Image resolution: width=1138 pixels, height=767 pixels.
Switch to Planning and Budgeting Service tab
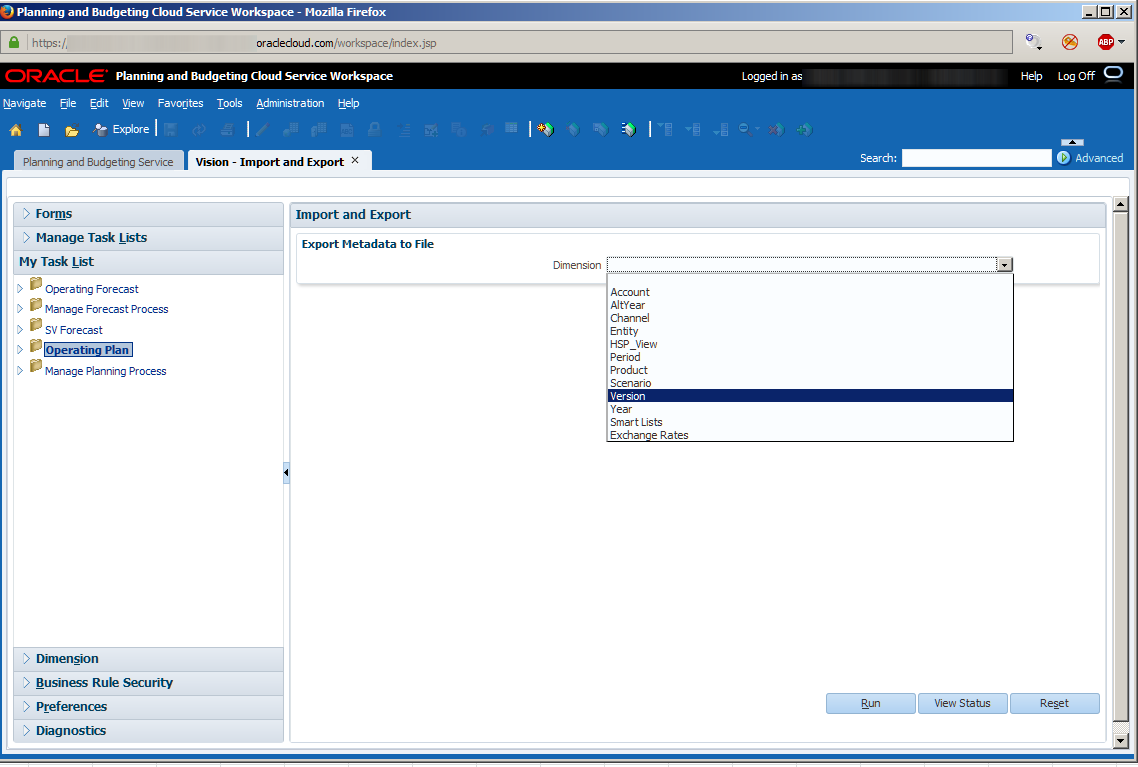tap(98, 162)
